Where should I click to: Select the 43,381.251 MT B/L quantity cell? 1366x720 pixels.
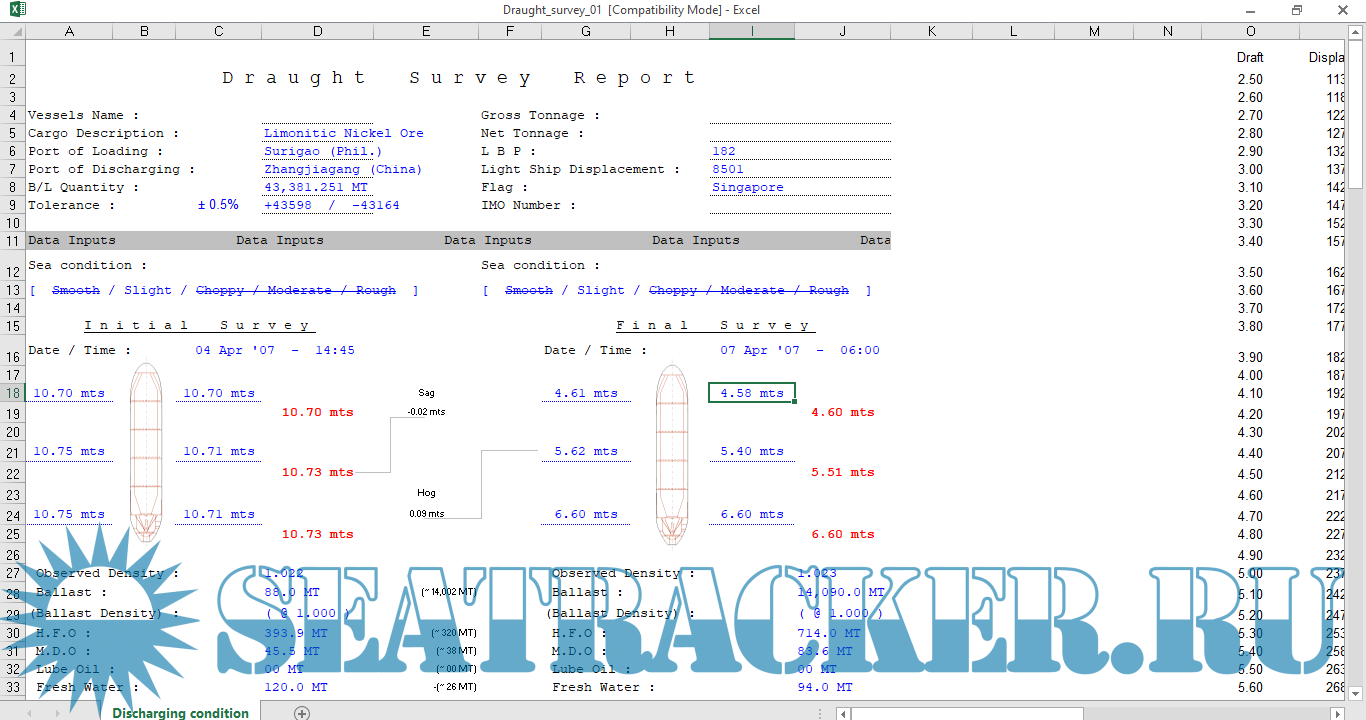pyautogui.click(x=316, y=187)
